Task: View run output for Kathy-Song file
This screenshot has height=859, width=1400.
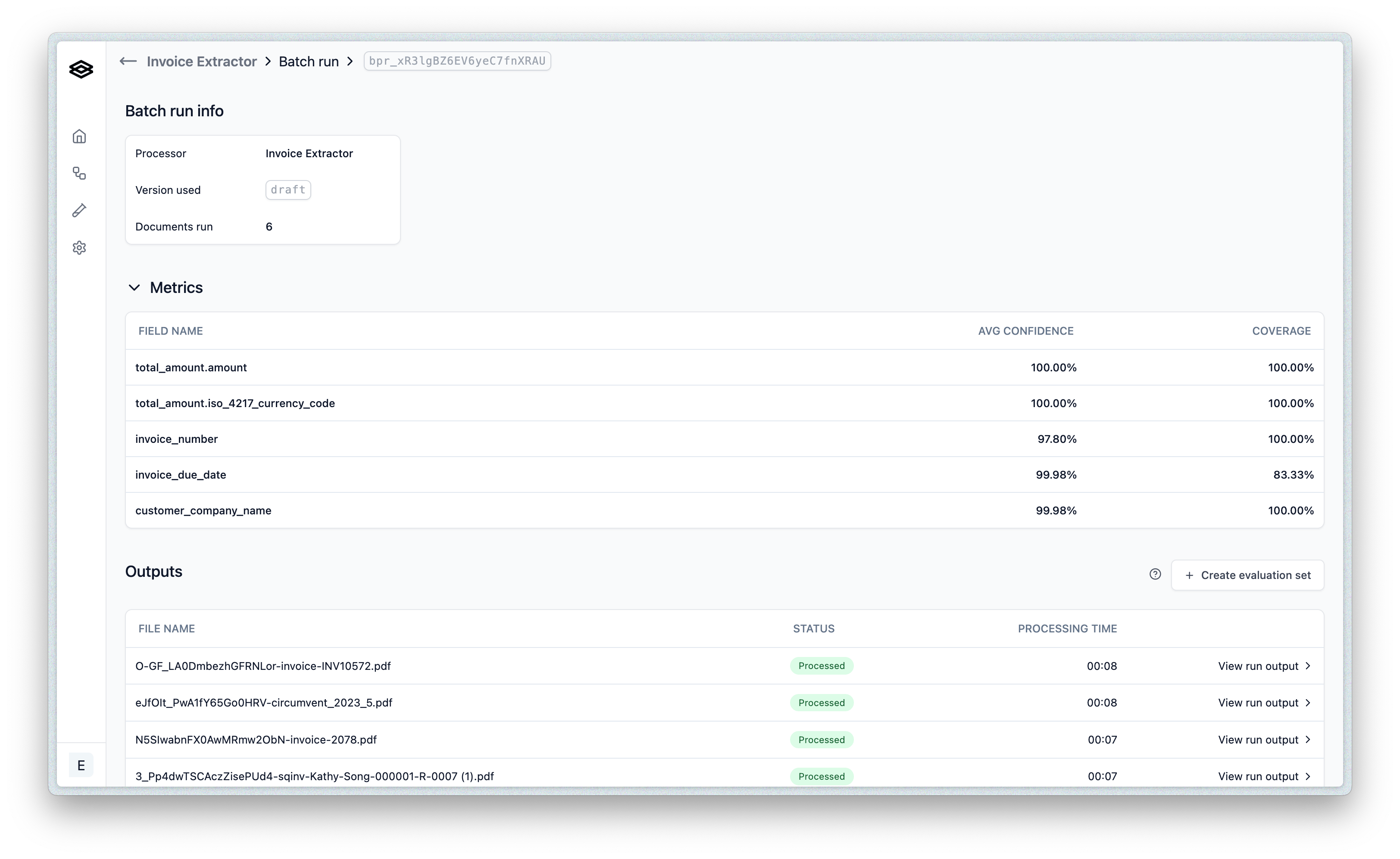Action: pyautogui.click(x=1257, y=776)
